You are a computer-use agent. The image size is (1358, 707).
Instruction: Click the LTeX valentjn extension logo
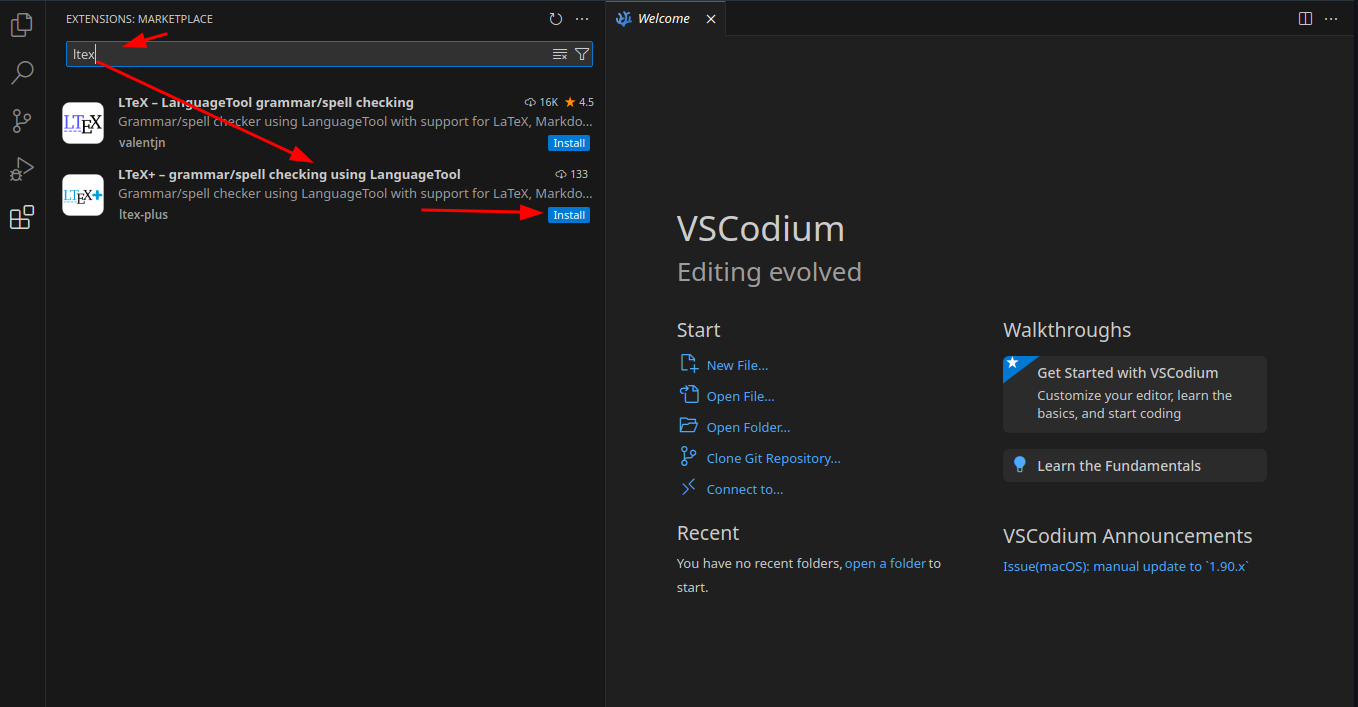tap(83, 123)
